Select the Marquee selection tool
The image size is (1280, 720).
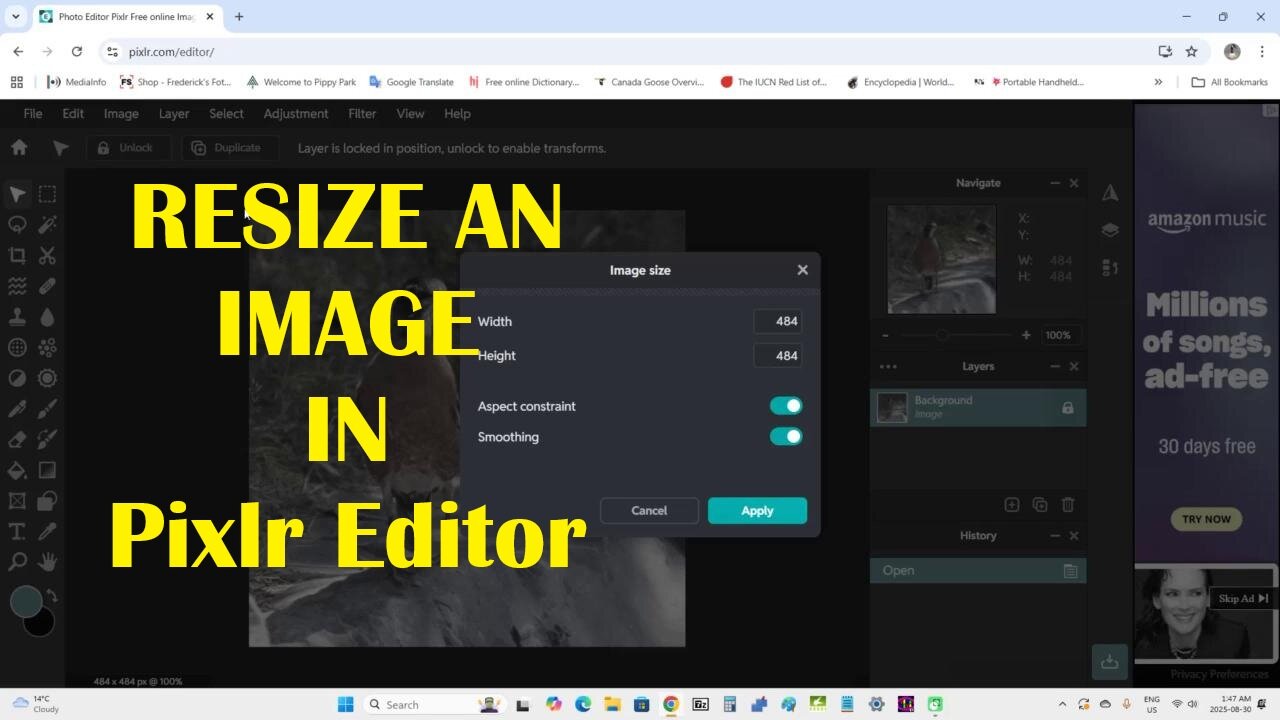pos(47,194)
